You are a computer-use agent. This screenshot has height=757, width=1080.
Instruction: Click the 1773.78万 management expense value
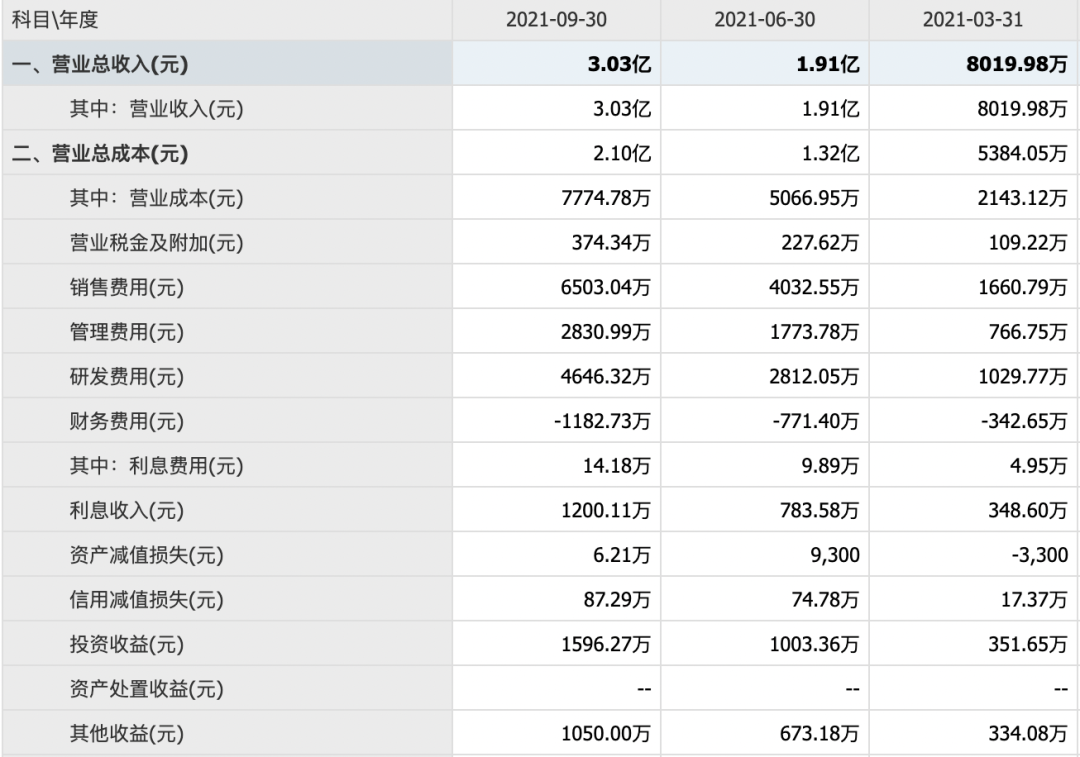814,332
